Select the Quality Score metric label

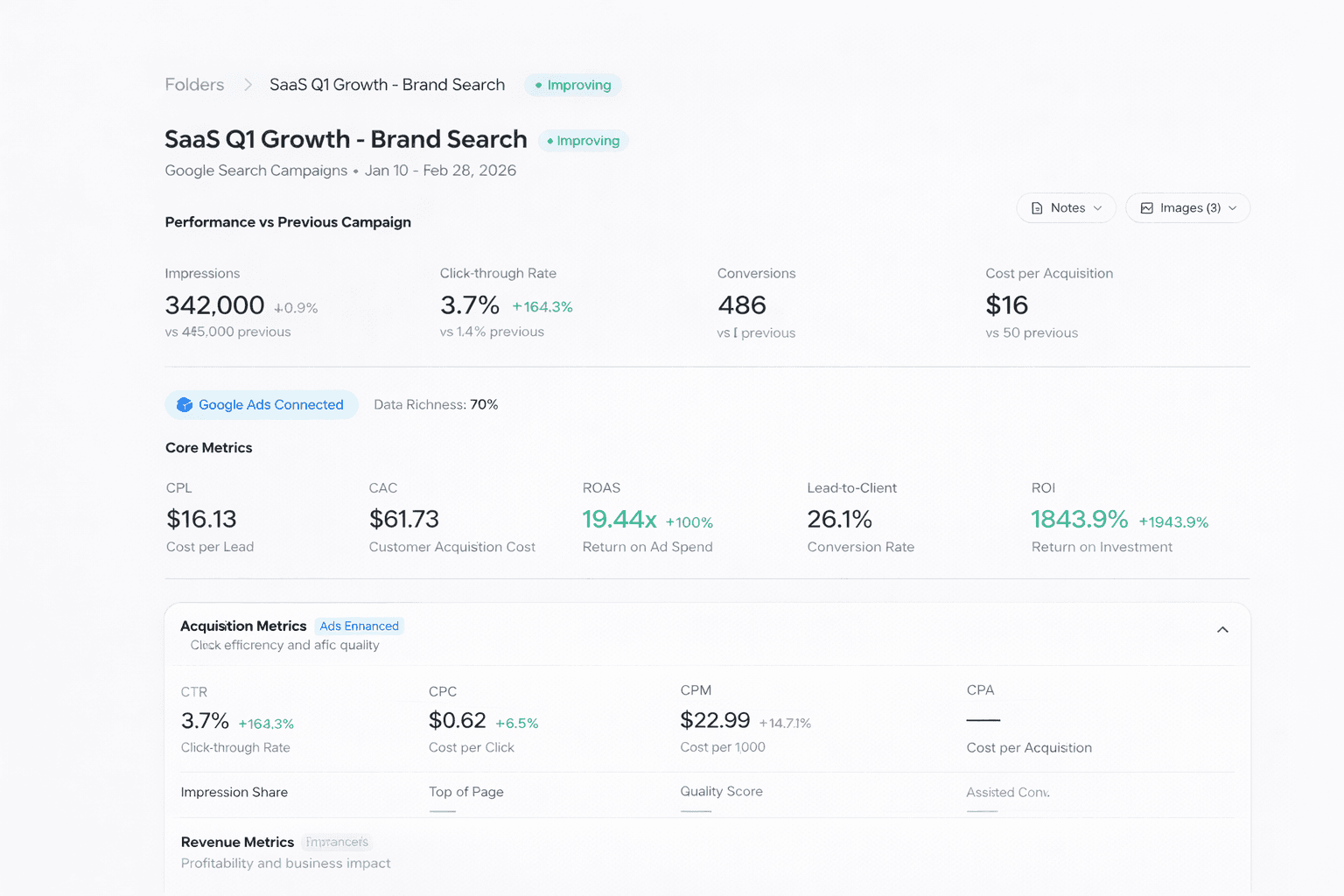pos(721,792)
